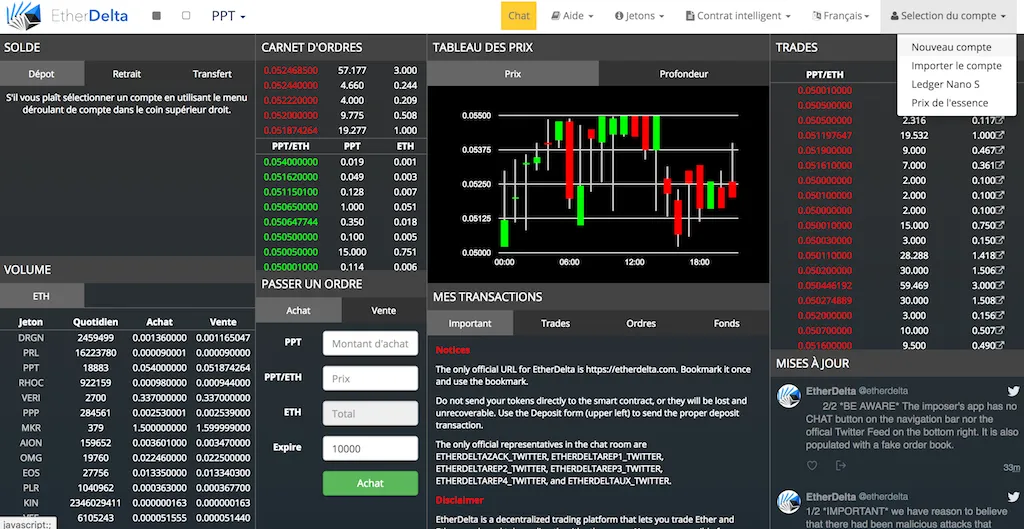Expand the Jetons menu

pyautogui.click(x=639, y=16)
